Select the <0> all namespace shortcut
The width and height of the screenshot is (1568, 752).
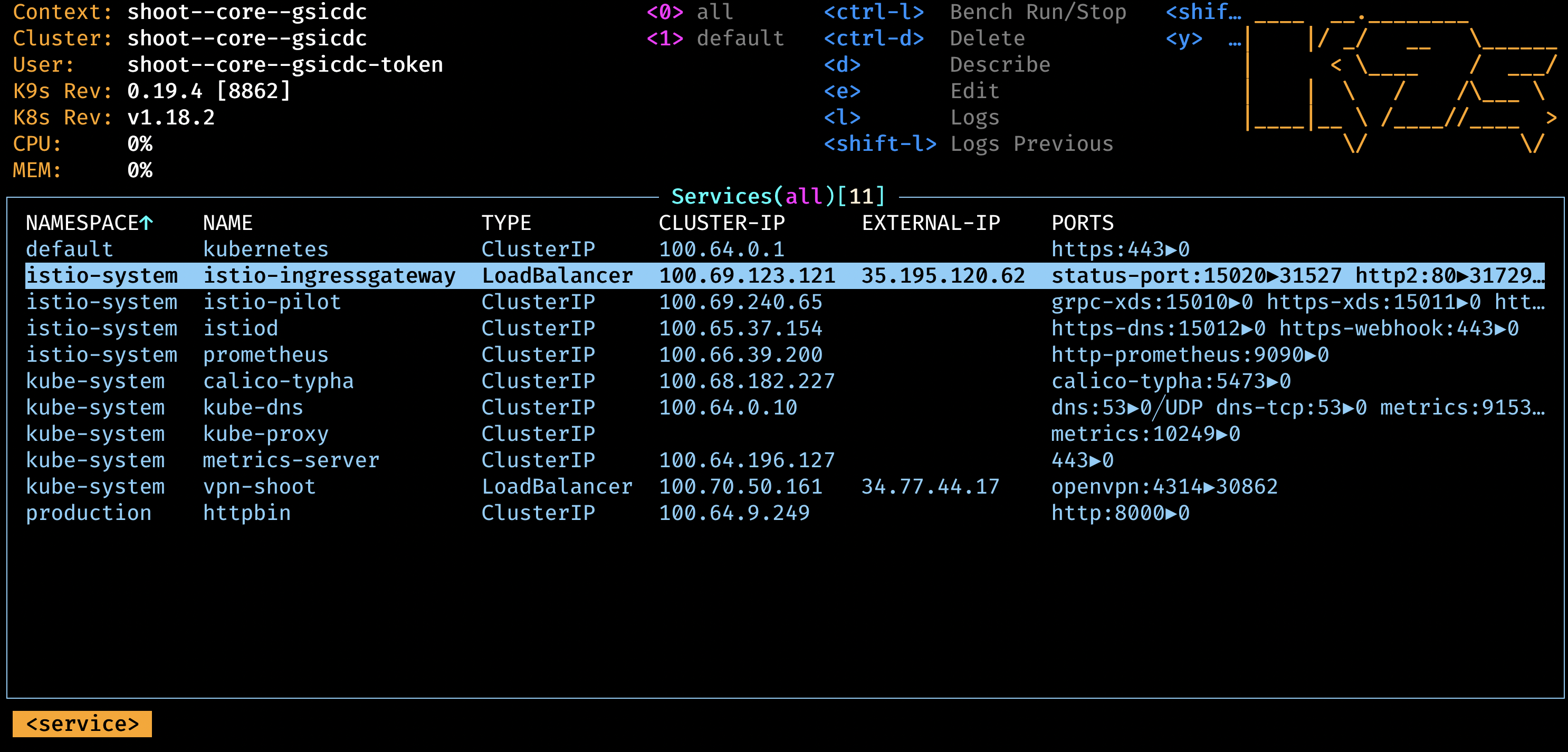click(690, 12)
